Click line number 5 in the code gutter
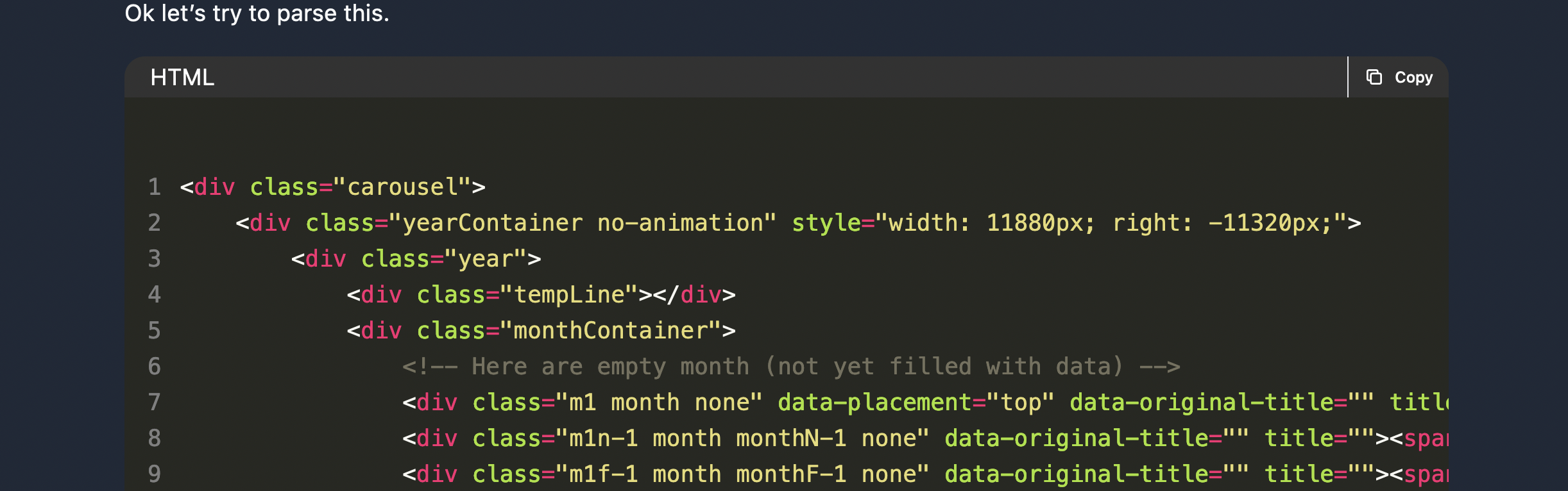 click(x=155, y=331)
